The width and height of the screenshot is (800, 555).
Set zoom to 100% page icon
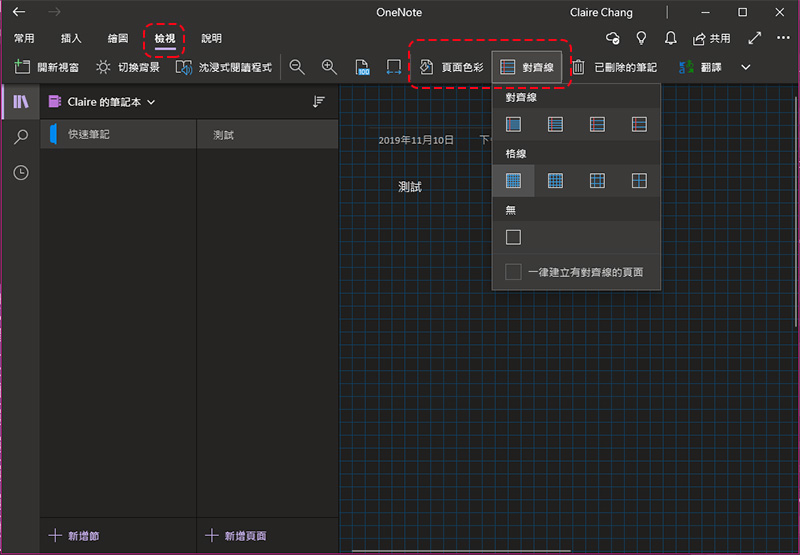(362, 67)
